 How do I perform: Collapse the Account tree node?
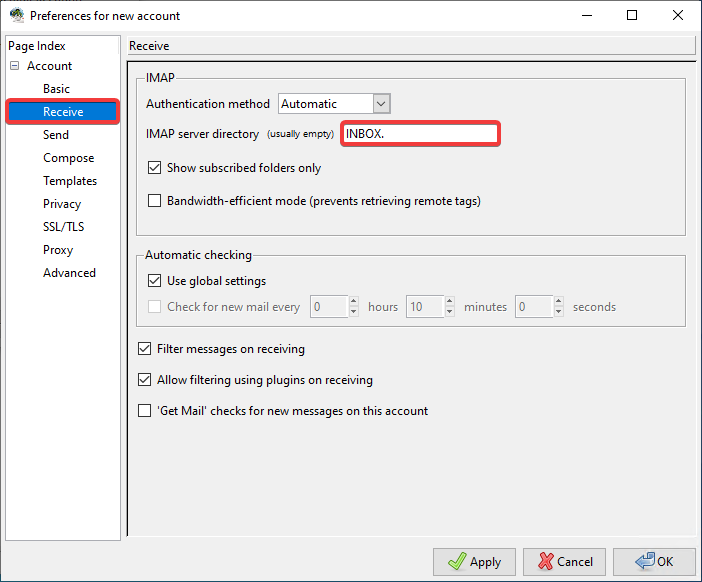(x=15, y=66)
